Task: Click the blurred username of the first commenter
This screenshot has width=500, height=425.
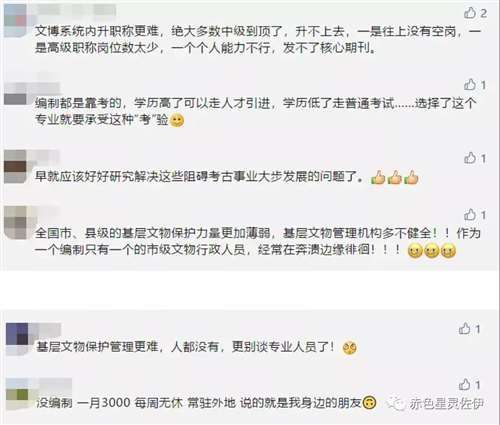Action: click(75, 10)
